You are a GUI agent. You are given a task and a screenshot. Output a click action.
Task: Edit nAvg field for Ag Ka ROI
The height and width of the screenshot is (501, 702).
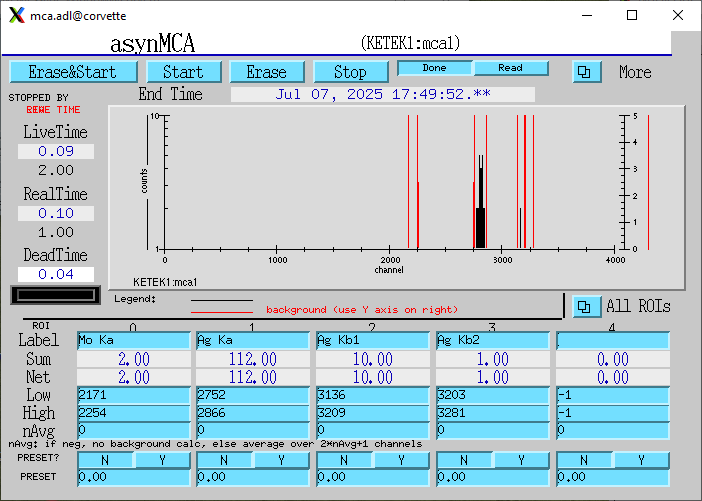(x=253, y=430)
